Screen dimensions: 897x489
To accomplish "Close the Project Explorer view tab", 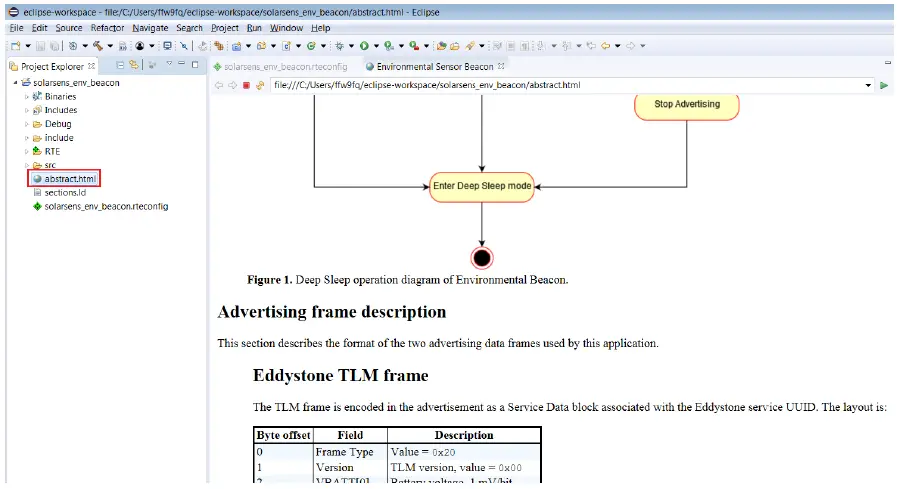I will tap(92, 66).
